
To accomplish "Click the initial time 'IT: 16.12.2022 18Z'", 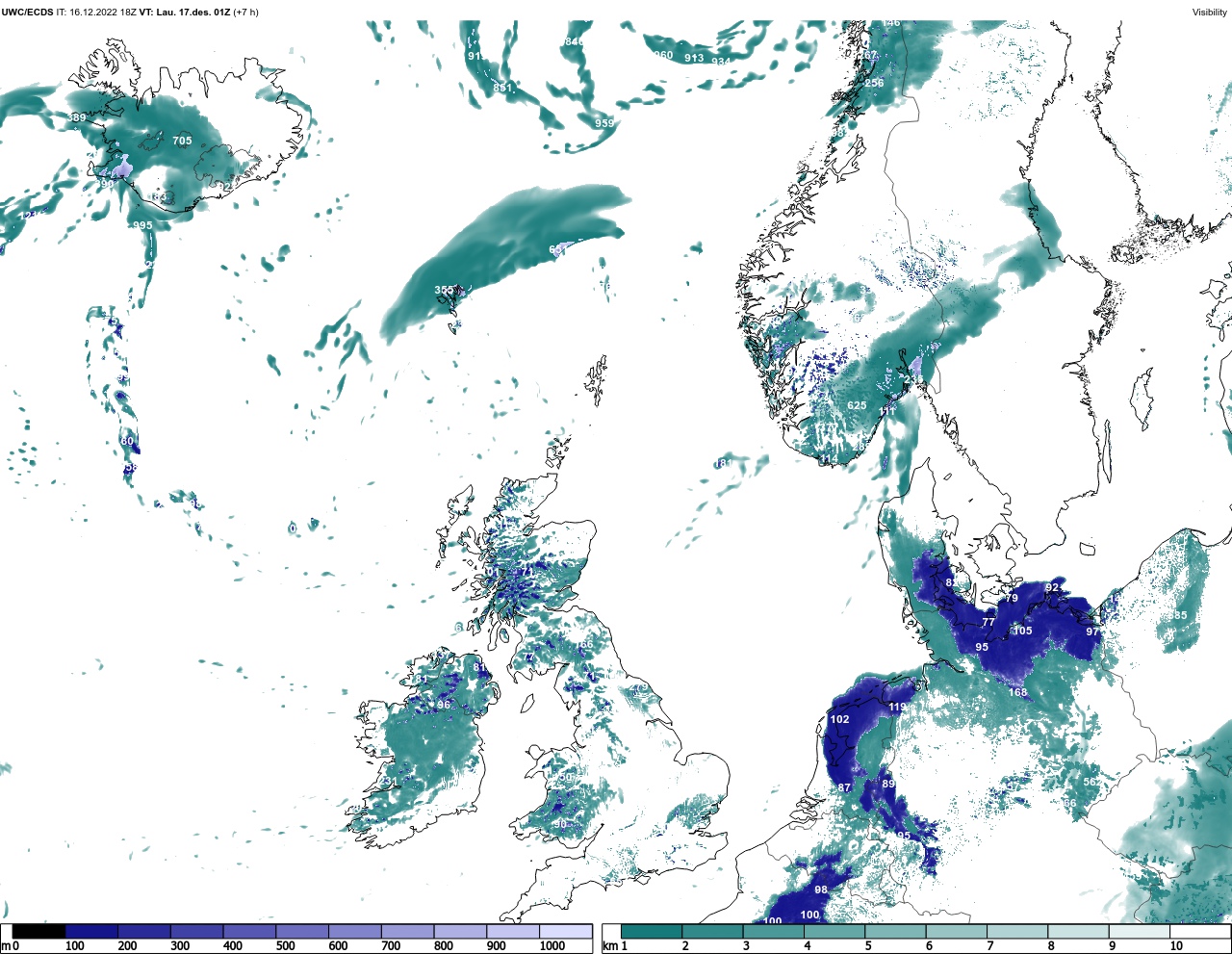I will pyautogui.click(x=96, y=12).
